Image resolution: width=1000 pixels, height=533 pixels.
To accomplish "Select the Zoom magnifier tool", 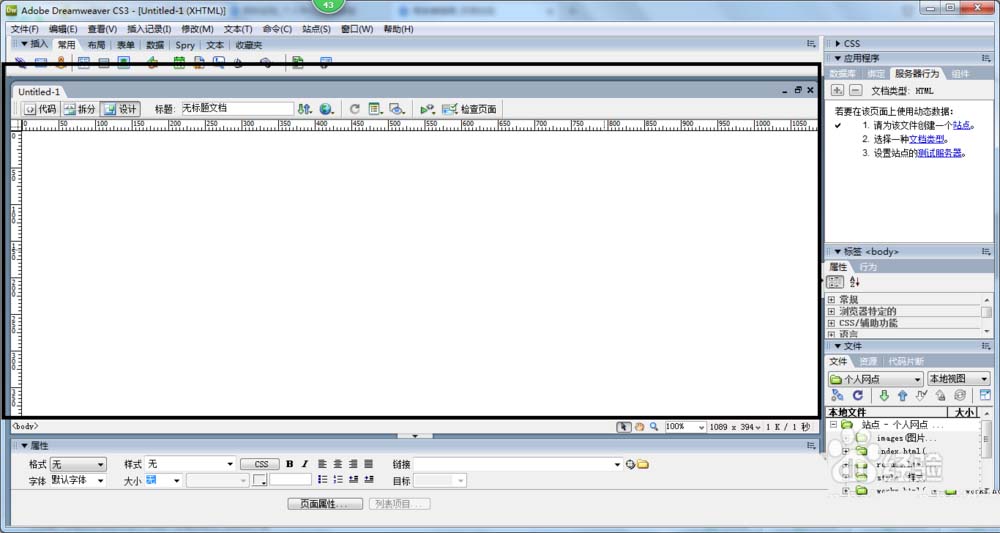I will [x=654, y=426].
